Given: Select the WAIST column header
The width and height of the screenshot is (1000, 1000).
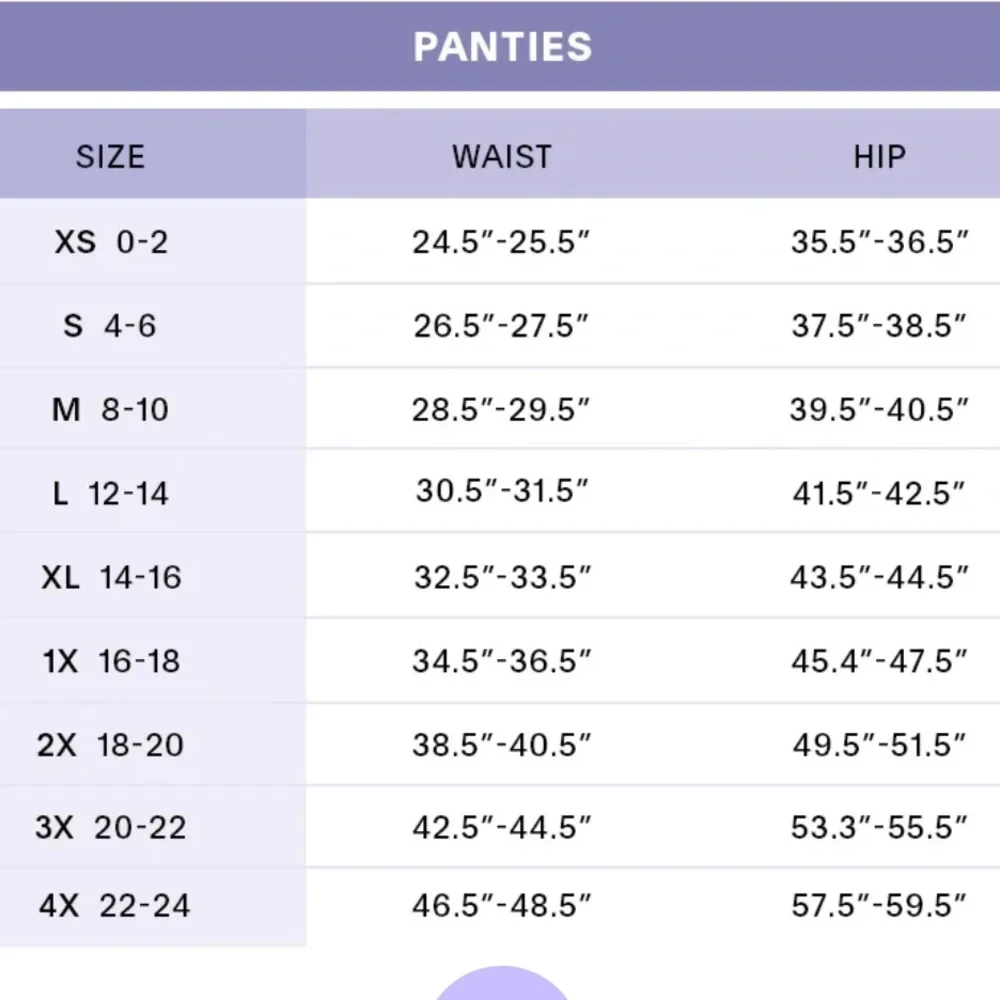Looking at the screenshot, I should 502,157.
